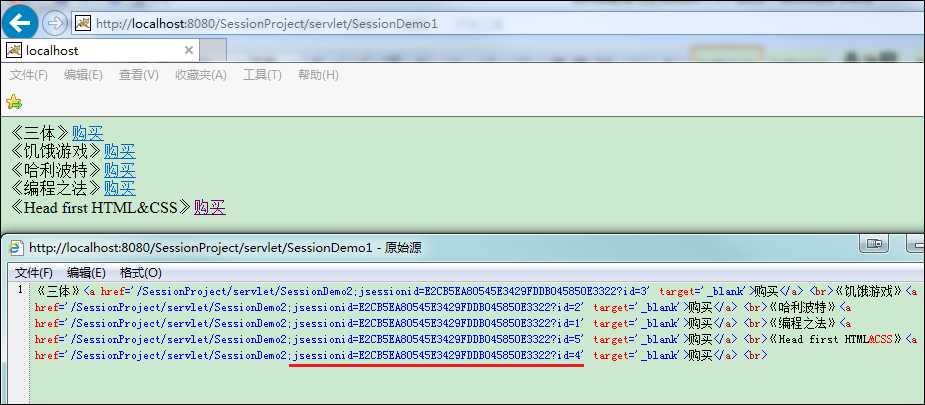Click 购买 link for 《三体》
This screenshot has height=405, width=925.
[87, 133]
